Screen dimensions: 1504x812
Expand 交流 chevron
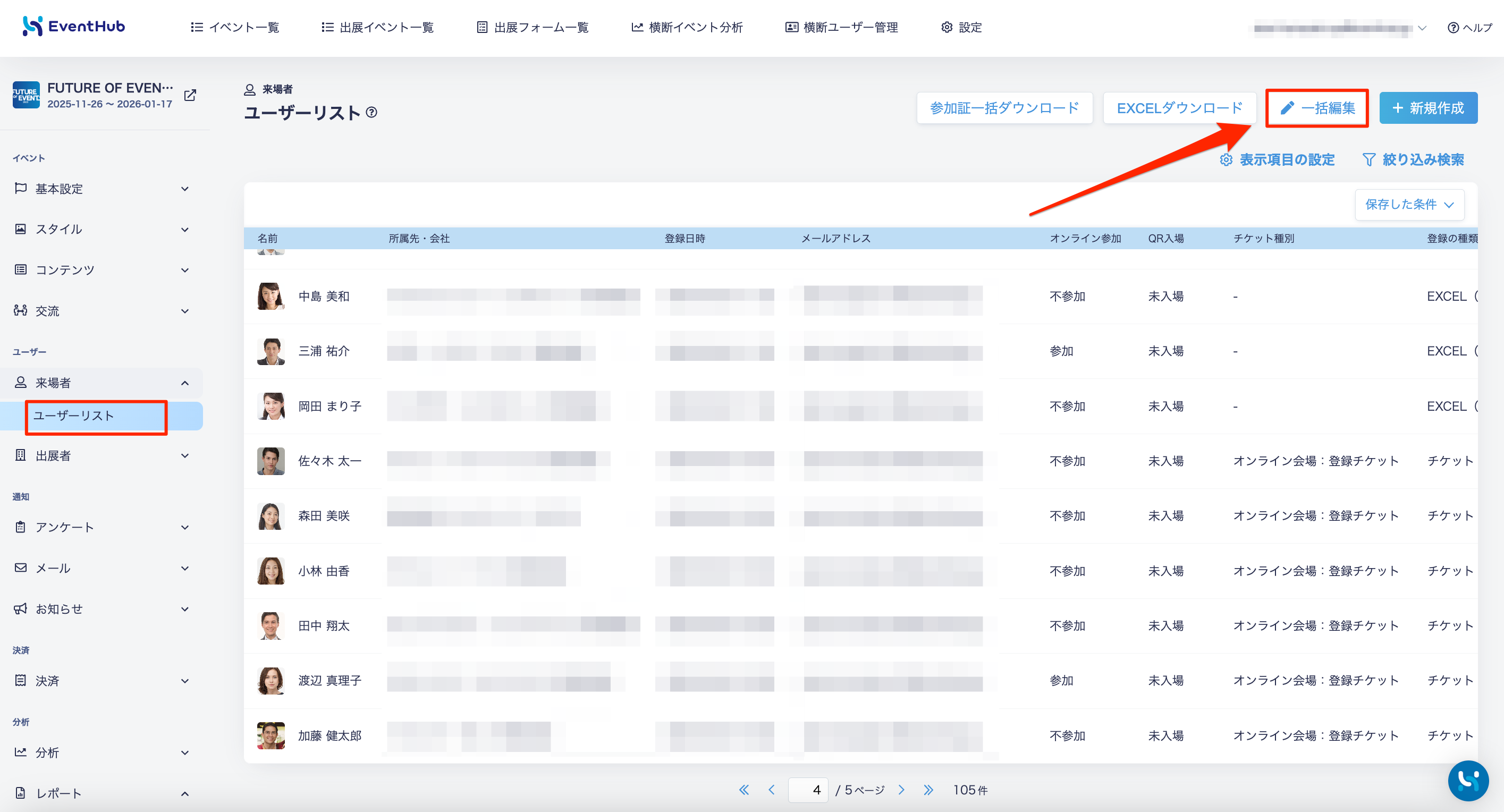coord(185,310)
